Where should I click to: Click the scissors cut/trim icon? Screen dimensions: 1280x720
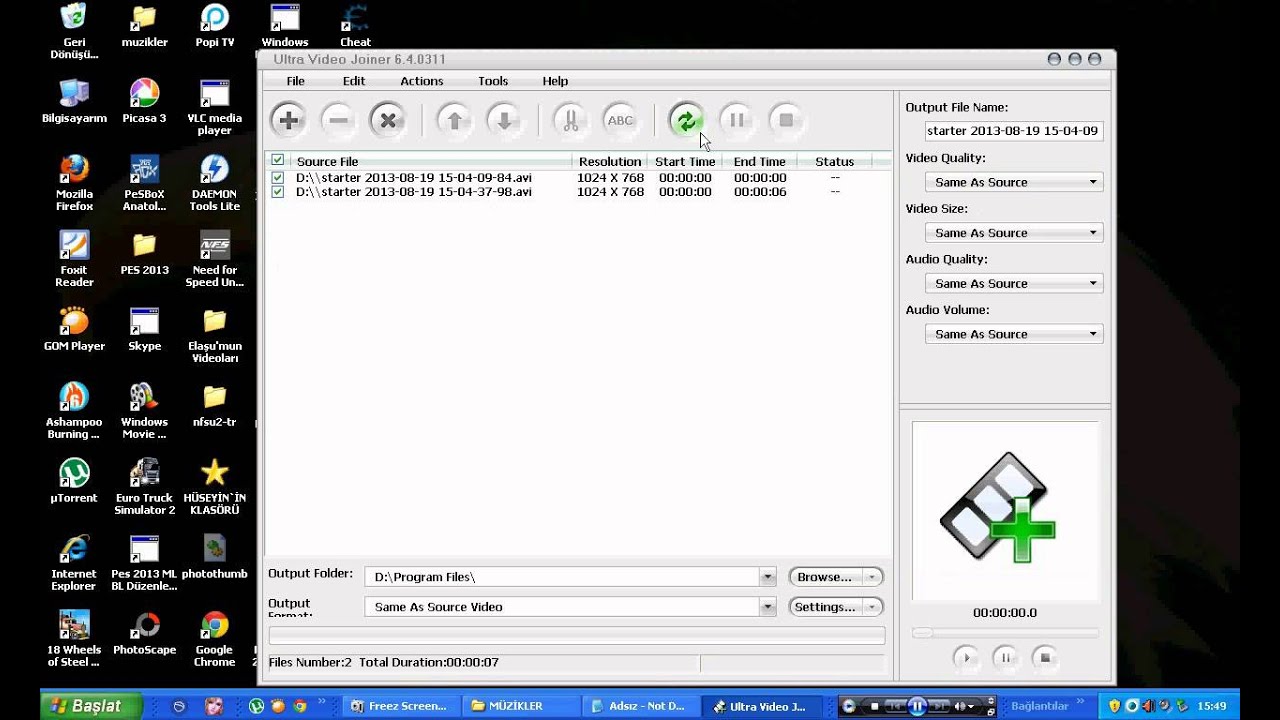tap(570, 121)
